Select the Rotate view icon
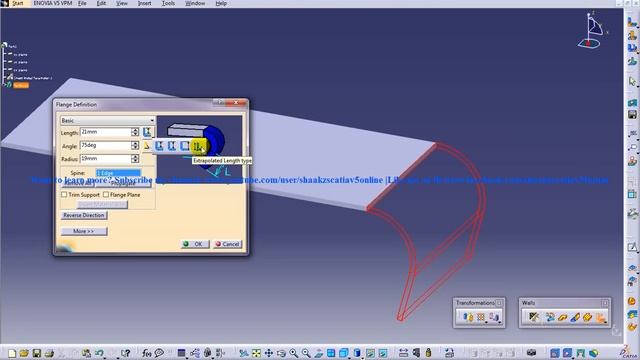The image size is (640, 360). coord(281,353)
